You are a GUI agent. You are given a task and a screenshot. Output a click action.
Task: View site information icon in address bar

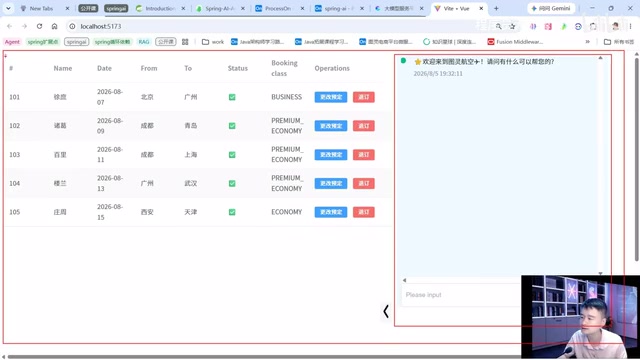pos(72,26)
